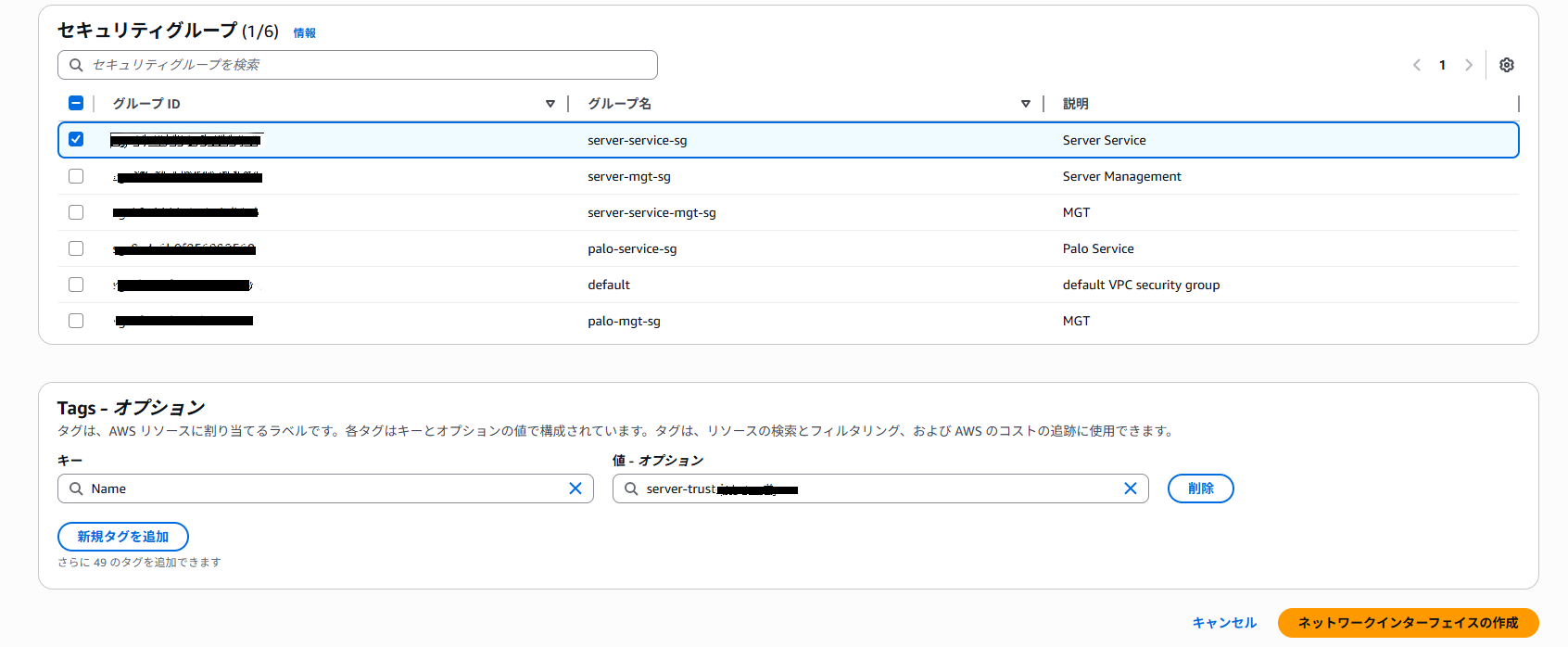Click the グループ名 column header text

(x=619, y=104)
